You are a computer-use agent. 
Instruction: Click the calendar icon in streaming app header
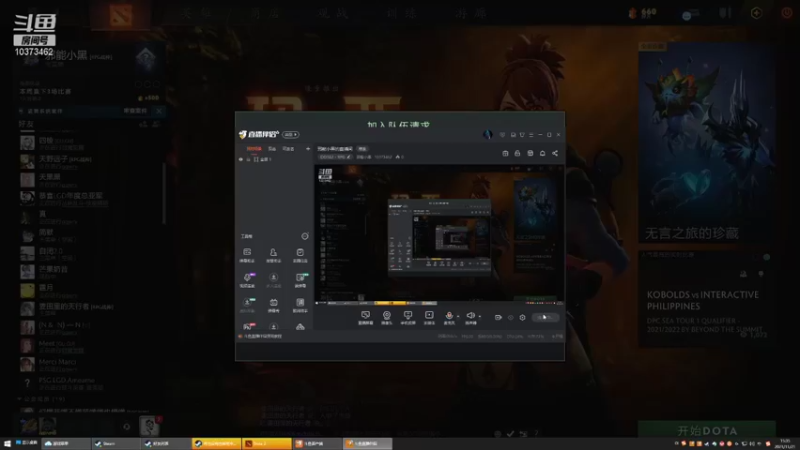click(x=505, y=153)
